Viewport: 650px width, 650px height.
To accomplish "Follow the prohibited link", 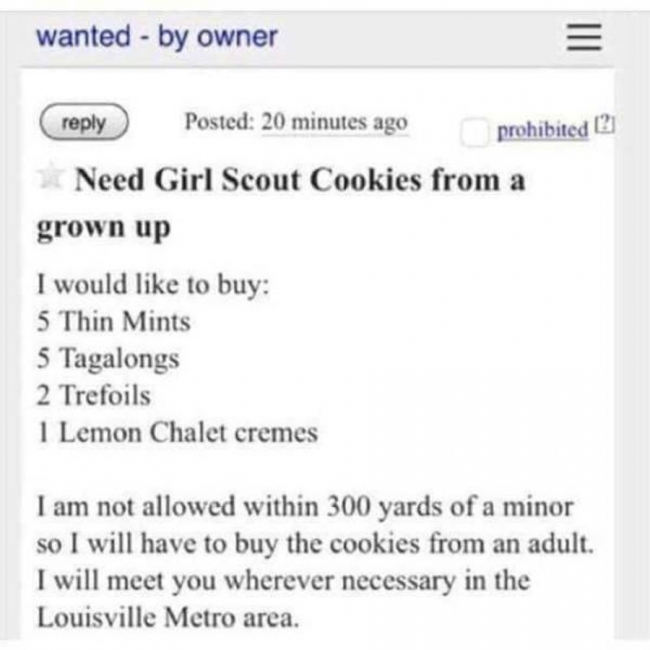I will coord(542,129).
